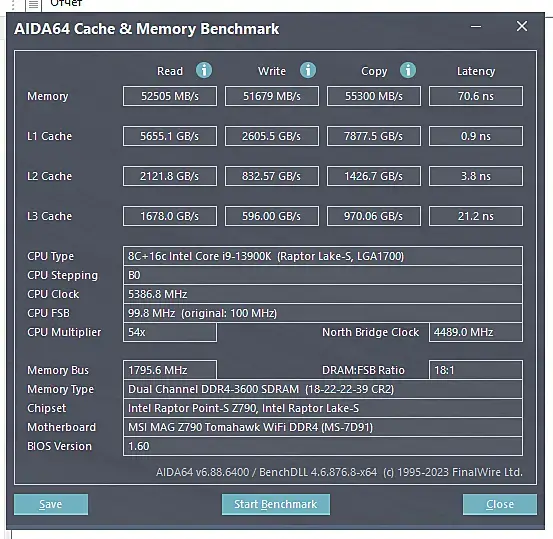Click the report icon above the window

[x=34, y=5]
